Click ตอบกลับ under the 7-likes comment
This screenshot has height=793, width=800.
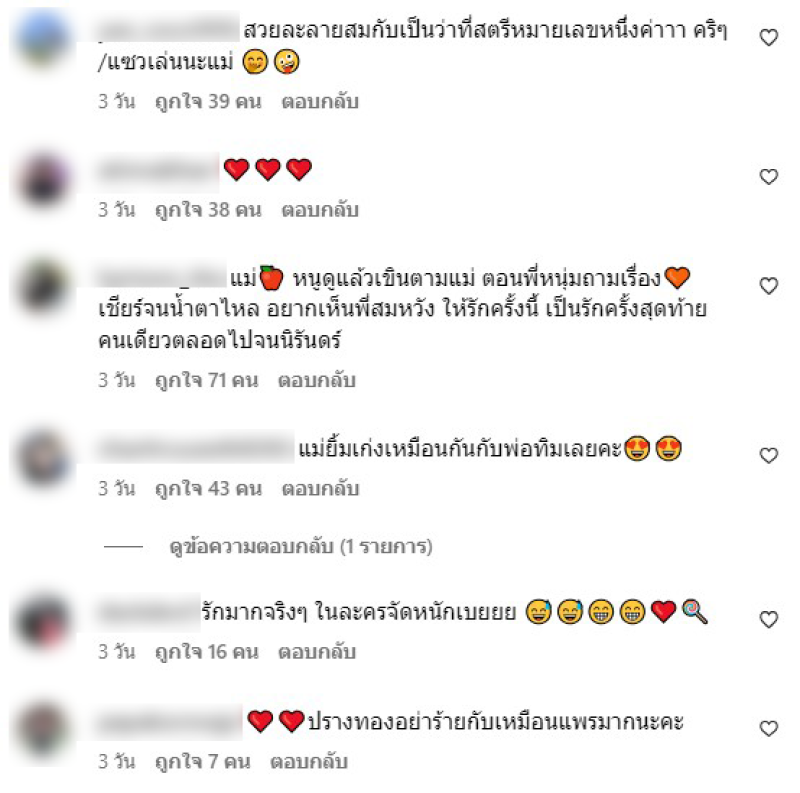[x=309, y=761]
